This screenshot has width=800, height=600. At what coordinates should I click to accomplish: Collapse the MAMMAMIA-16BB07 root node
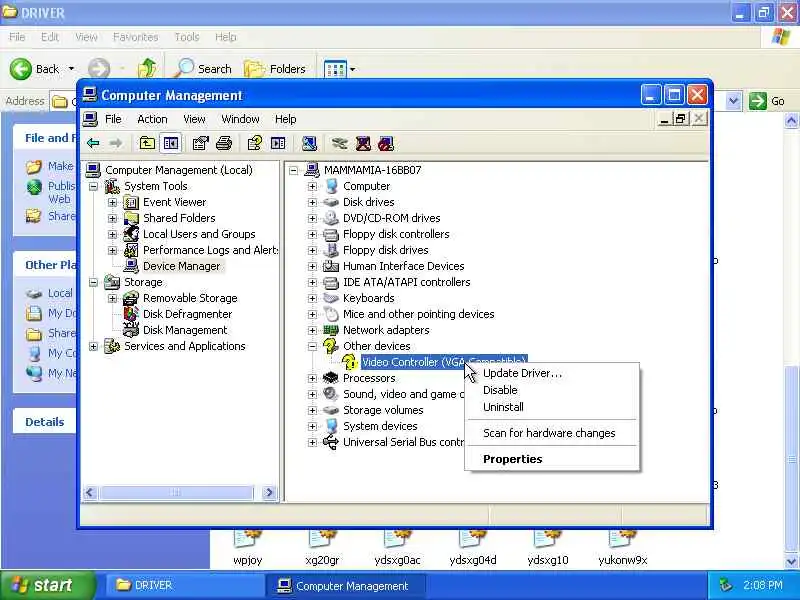click(x=293, y=170)
